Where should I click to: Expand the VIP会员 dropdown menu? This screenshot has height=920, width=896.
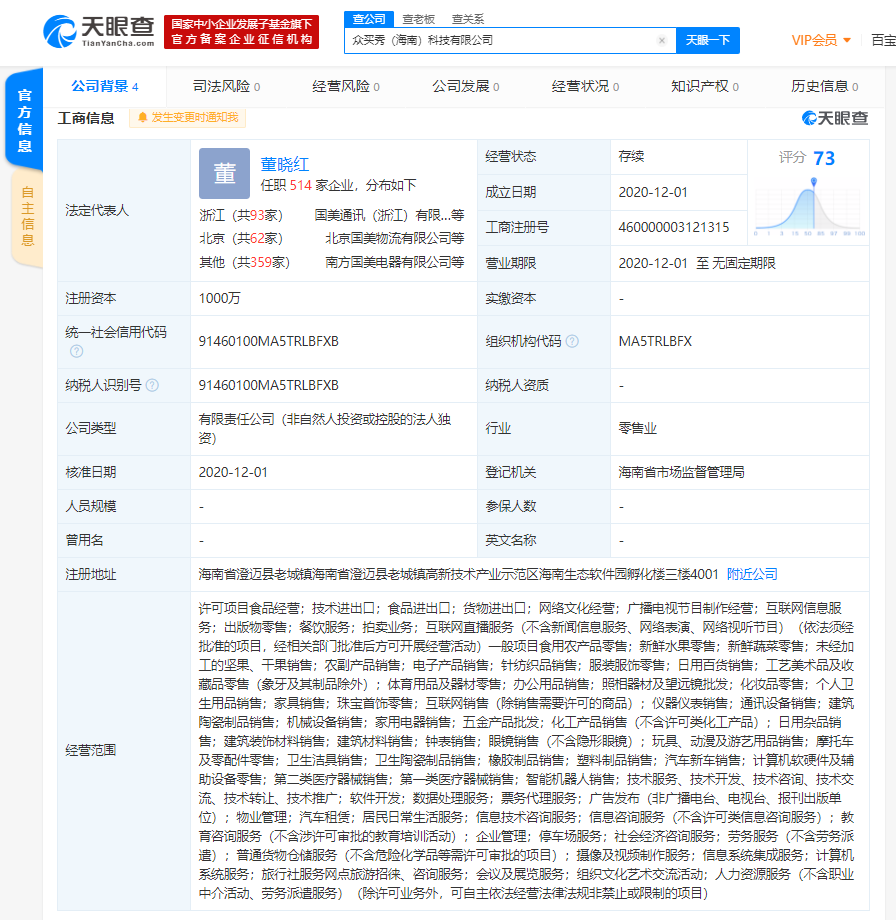pos(821,40)
